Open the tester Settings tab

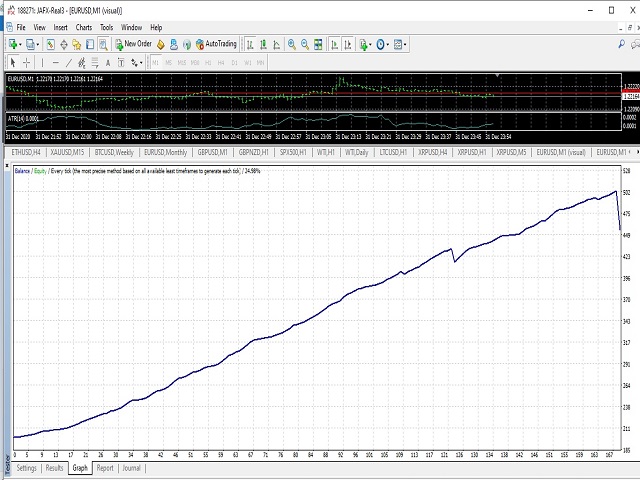coord(27,468)
